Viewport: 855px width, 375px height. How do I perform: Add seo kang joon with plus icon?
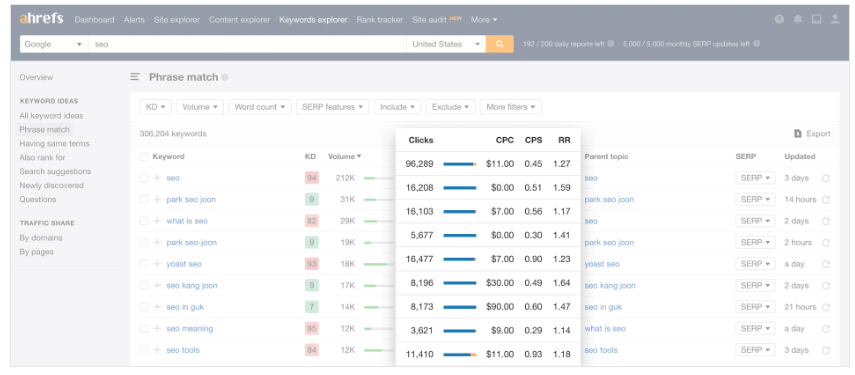(x=157, y=285)
